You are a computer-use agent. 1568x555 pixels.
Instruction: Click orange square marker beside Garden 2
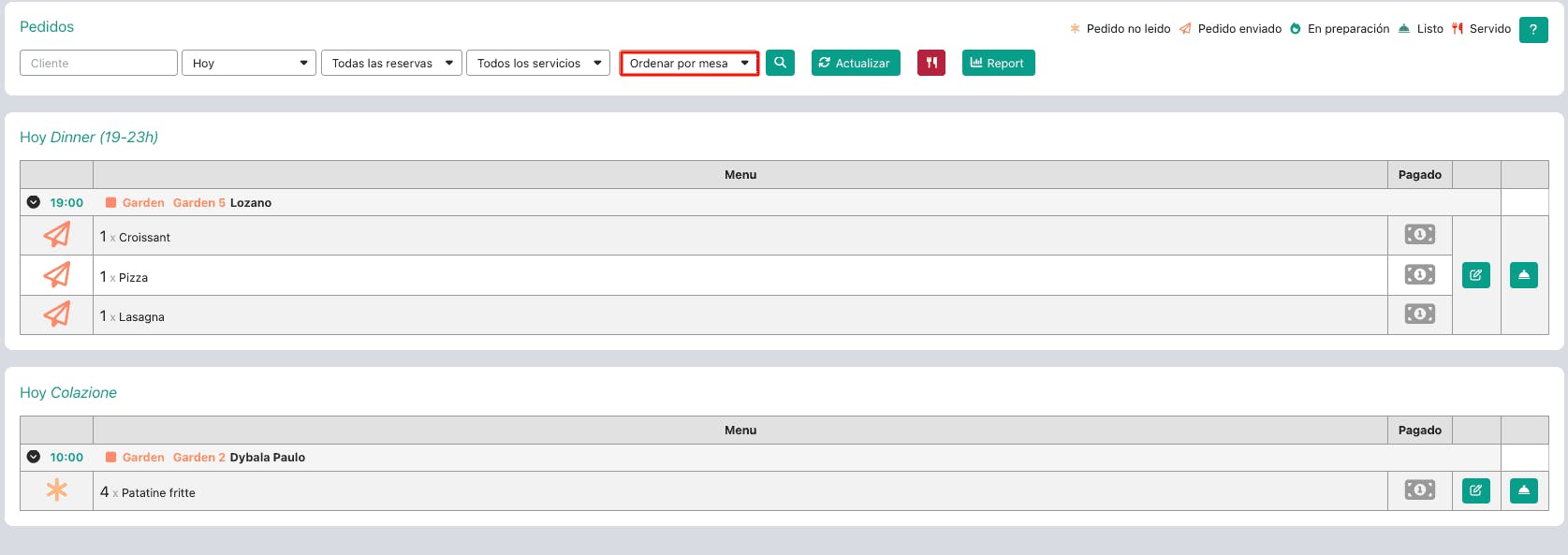click(110, 457)
